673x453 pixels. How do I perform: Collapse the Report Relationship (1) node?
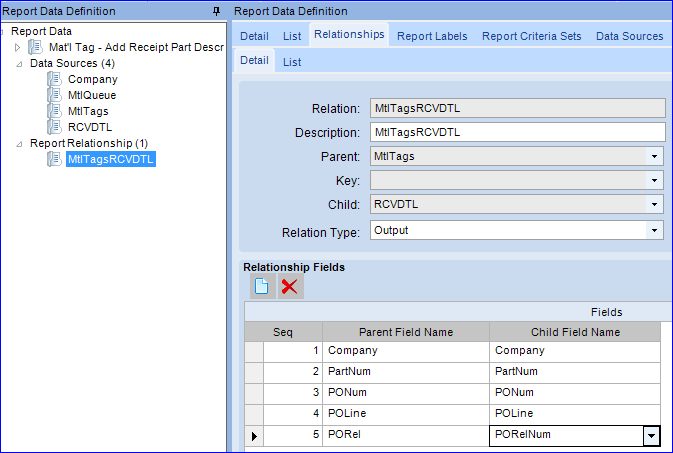pos(19,144)
